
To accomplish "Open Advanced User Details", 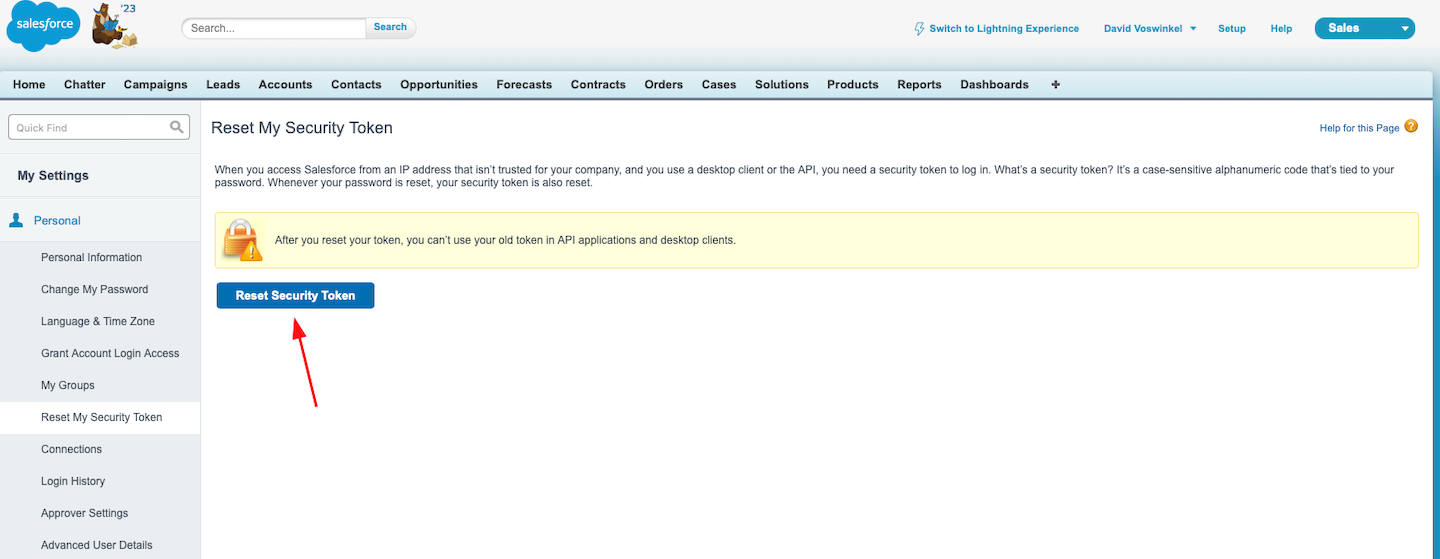I will 97,545.
